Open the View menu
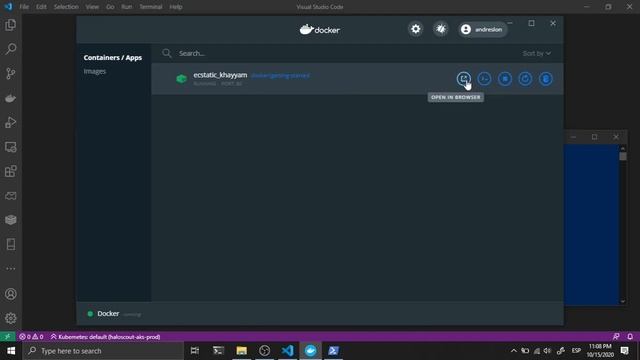Screen dimensions: 640x360 pyautogui.click(x=92, y=7)
